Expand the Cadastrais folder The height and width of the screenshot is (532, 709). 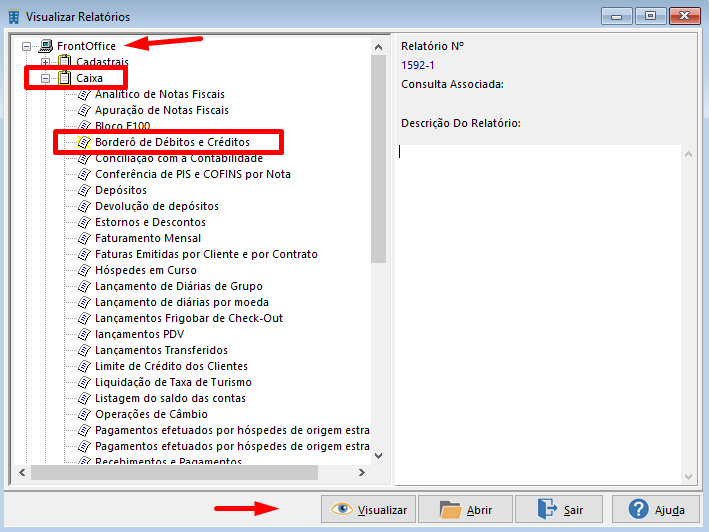click(45, 62)
